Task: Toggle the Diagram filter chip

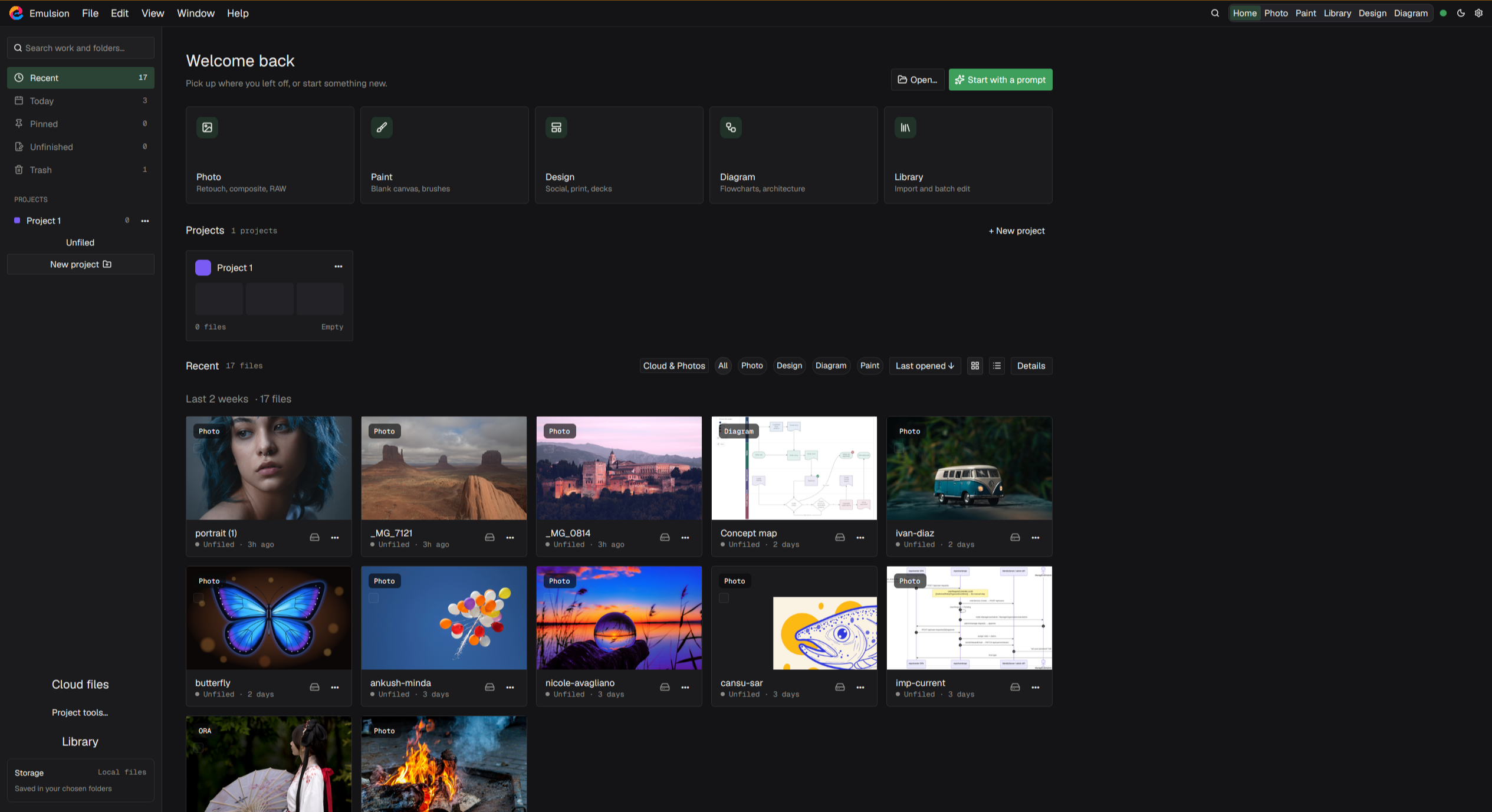Action: 831,366
